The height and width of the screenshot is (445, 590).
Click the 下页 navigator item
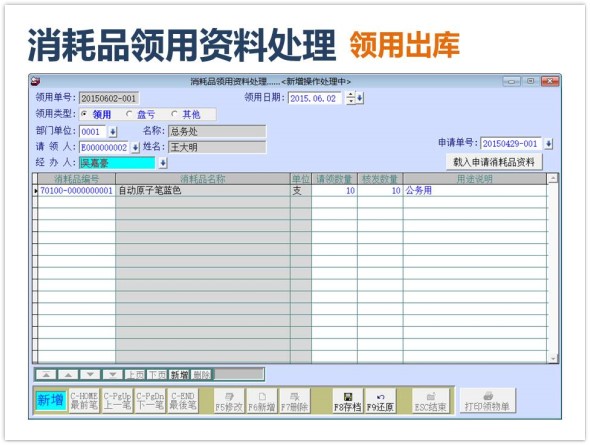pos(157,375)
